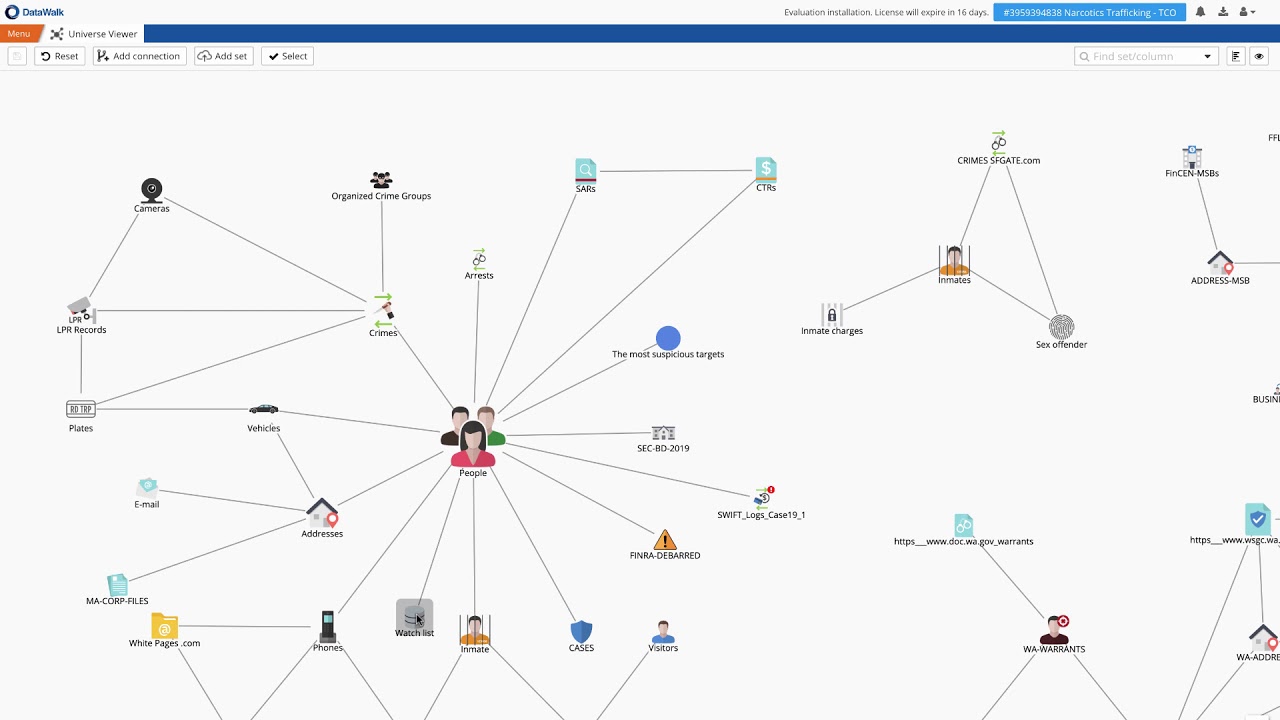
Task: Click the CASES shield node
Action: (581, 631)
